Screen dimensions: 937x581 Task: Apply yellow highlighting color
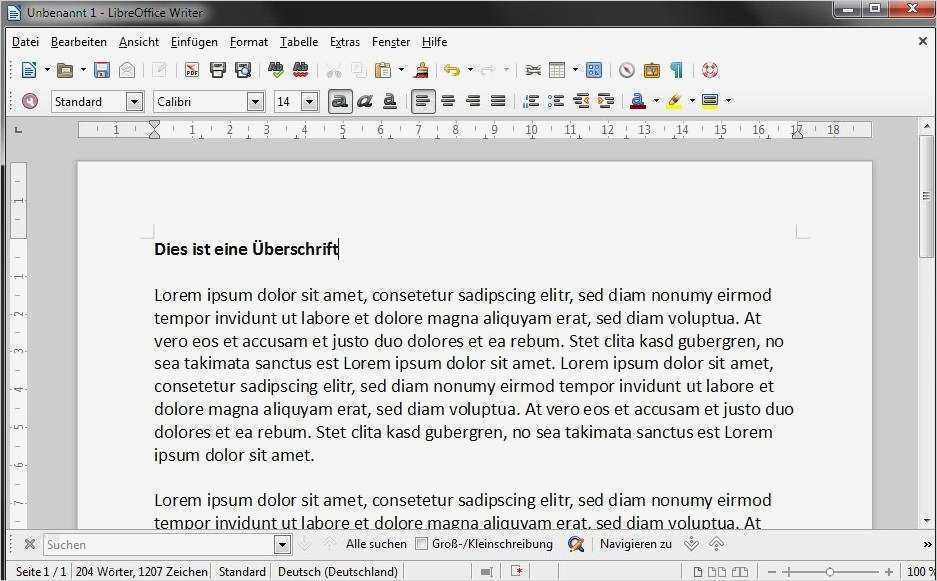click(x=675, y=101)
